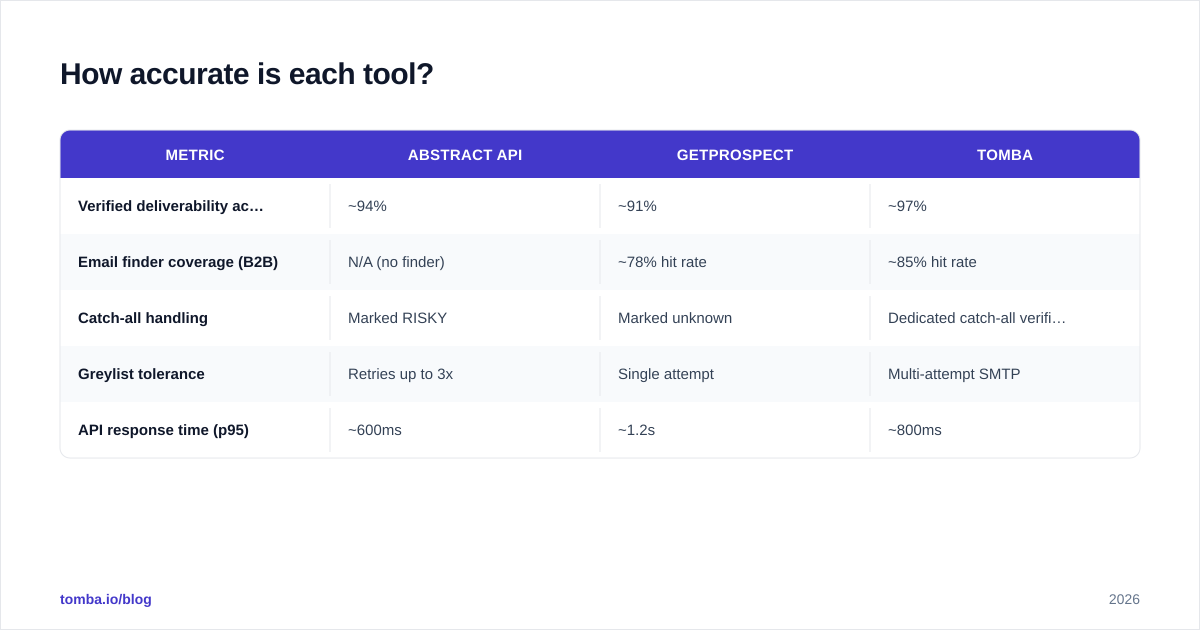1200x630 pixels.
Task: Click the 'Multi-attempt SMTP' cell
Action: pyautogui.click(x=1005, y=374)
